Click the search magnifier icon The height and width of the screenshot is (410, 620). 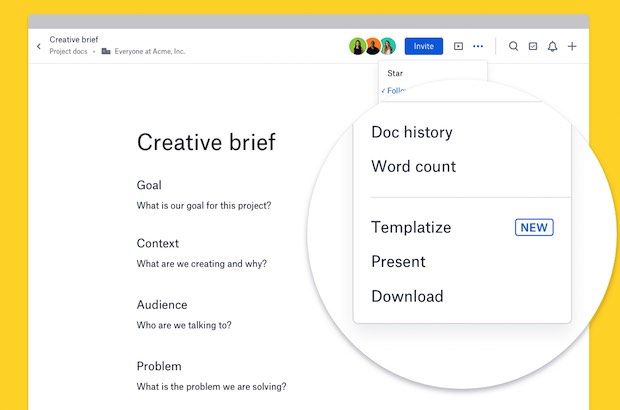[x=513, y=46]
